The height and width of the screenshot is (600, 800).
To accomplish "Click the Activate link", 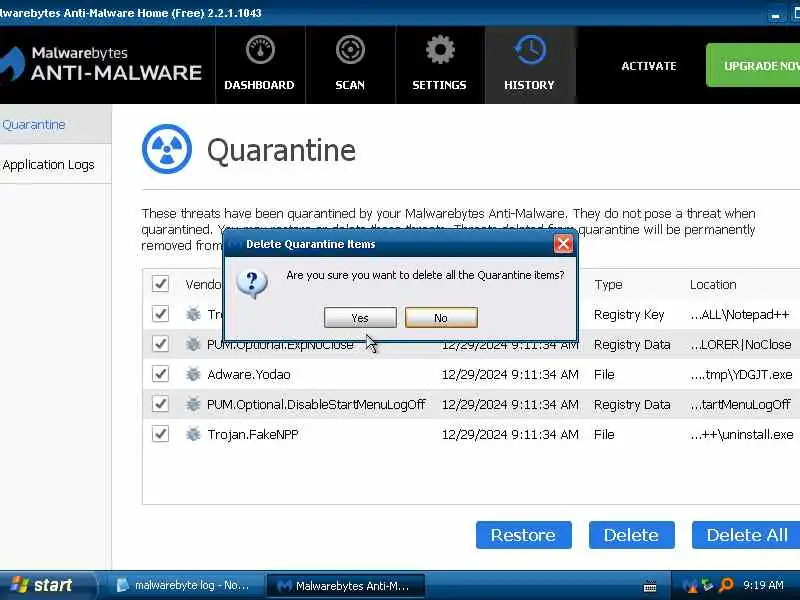I will coord(648,66).
